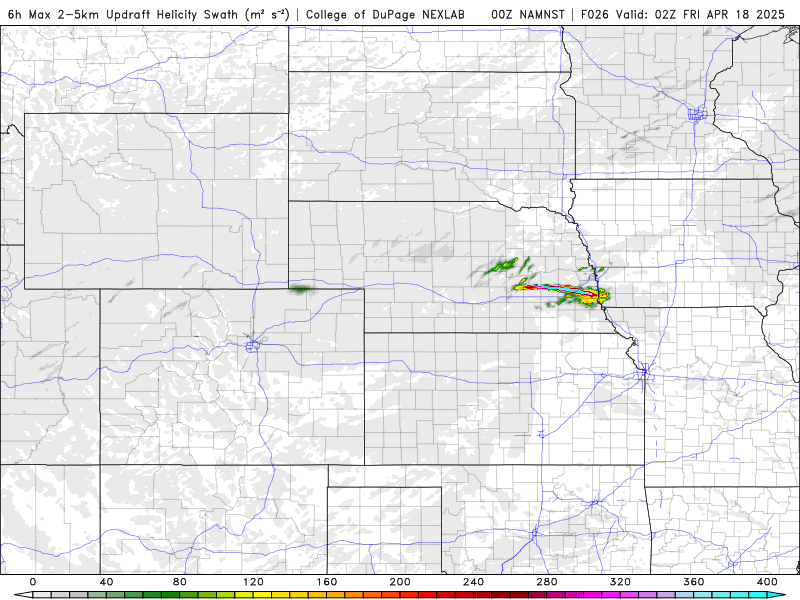Click the color scale label "280"
The width and height of the screenshot is (800, 600).
tap(547, 582)
